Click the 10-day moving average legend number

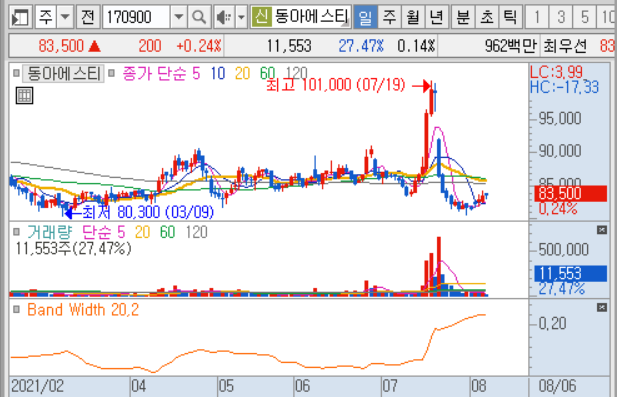218,74
